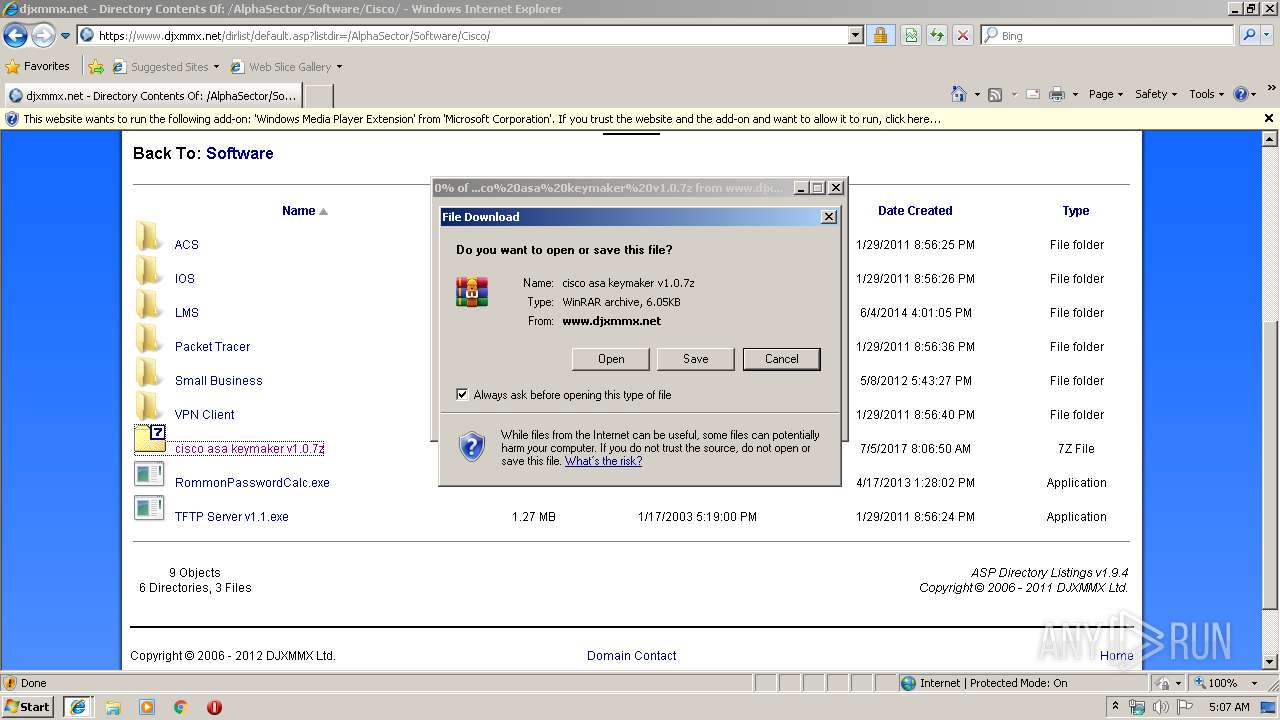
Task: Open the Small Business folder link
Action: 218,381
